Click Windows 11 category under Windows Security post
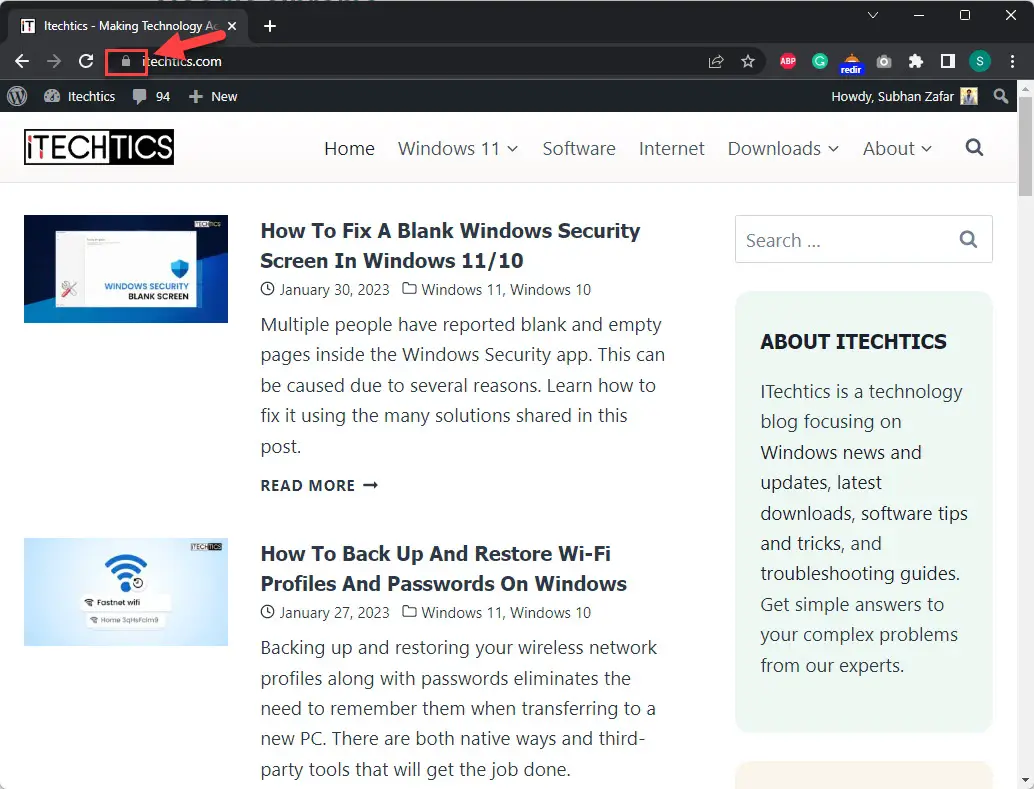Screen dimensions: 1034x789 click(x=462, y=290)
